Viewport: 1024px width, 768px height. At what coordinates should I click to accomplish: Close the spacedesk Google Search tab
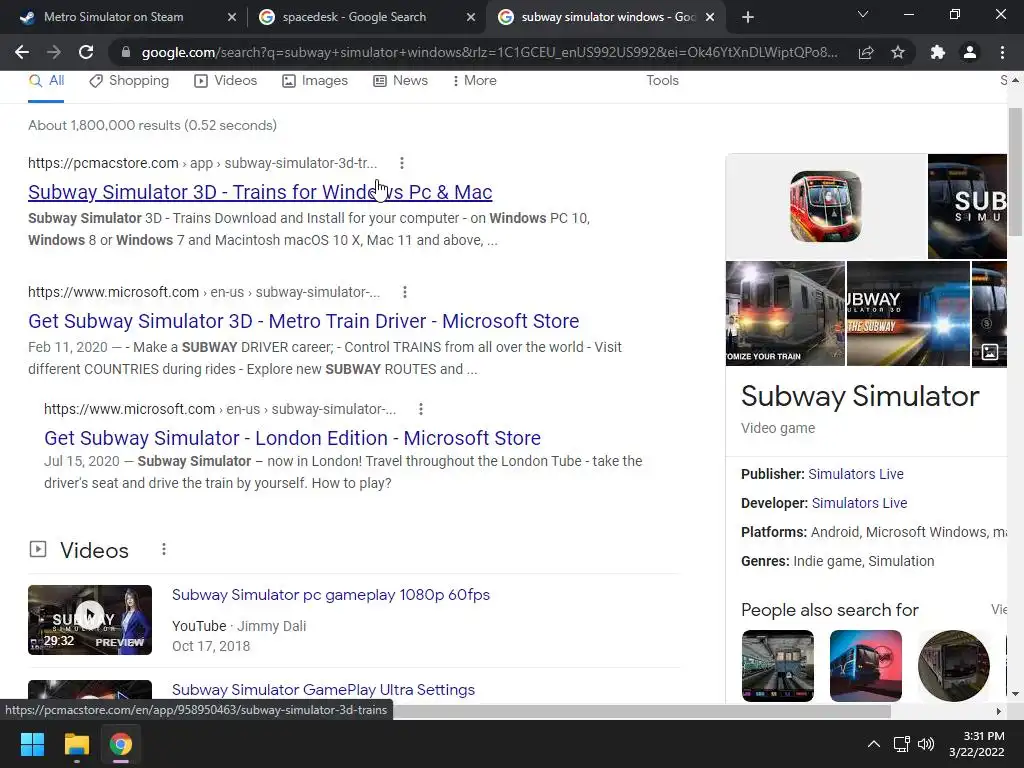[x=471, y=17]
